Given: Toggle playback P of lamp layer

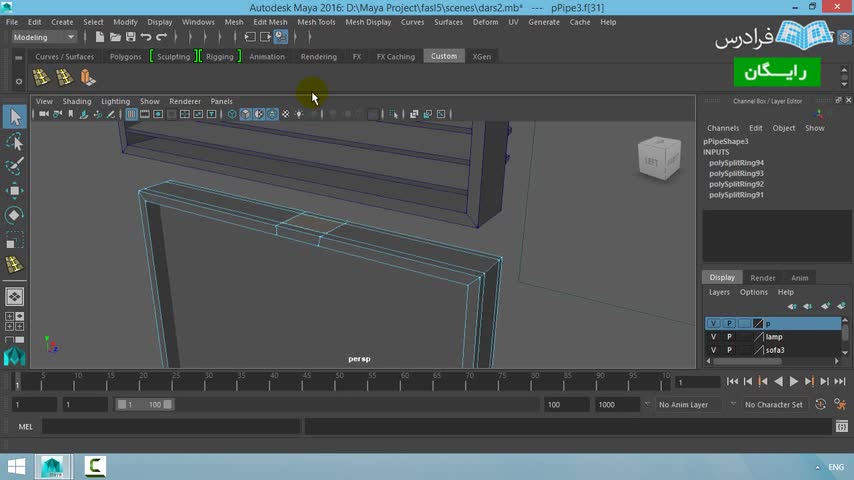Looking at the screenshot, I should [729, 337].
